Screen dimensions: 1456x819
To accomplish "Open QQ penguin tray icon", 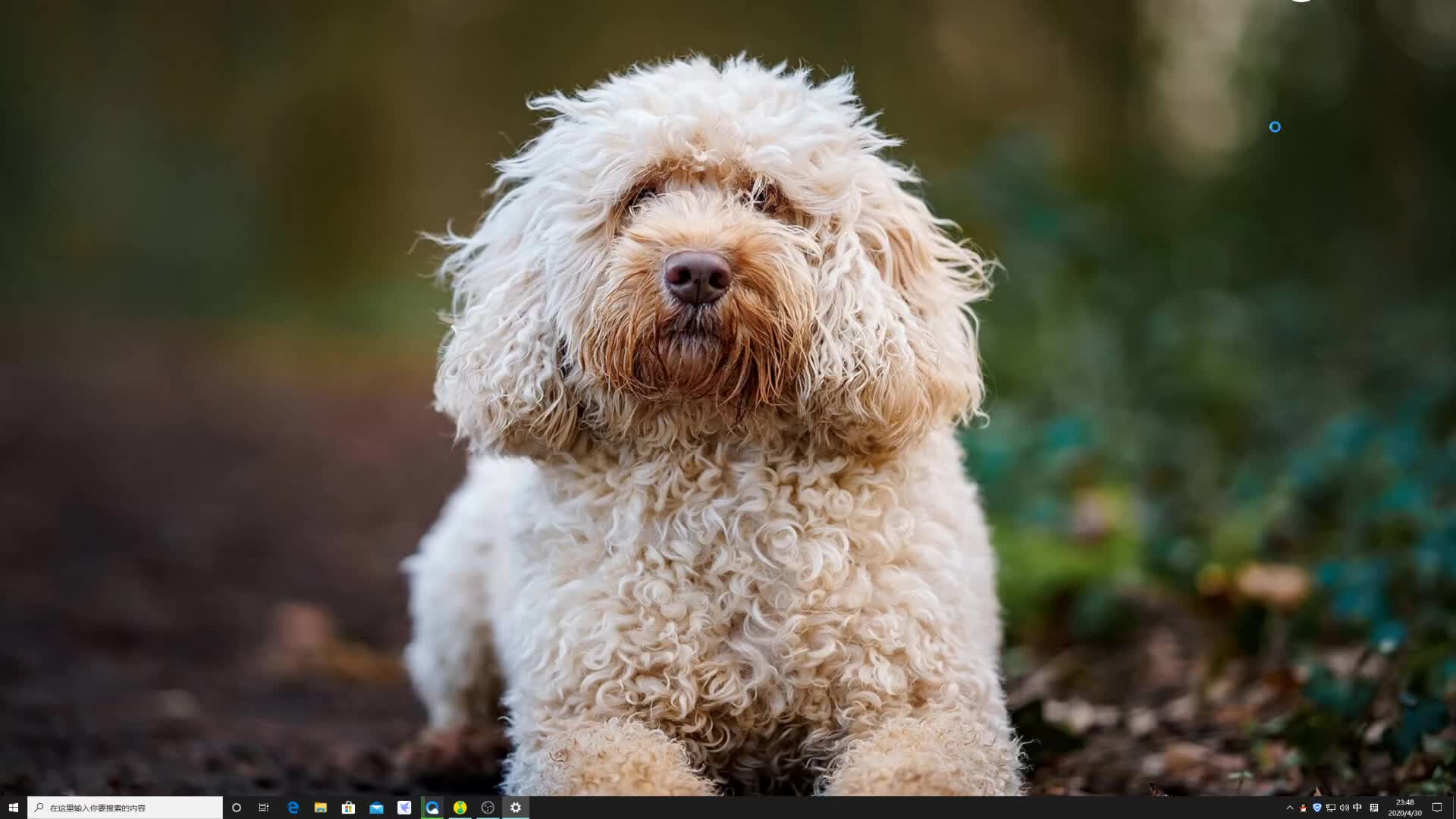I will (1304, 808).
